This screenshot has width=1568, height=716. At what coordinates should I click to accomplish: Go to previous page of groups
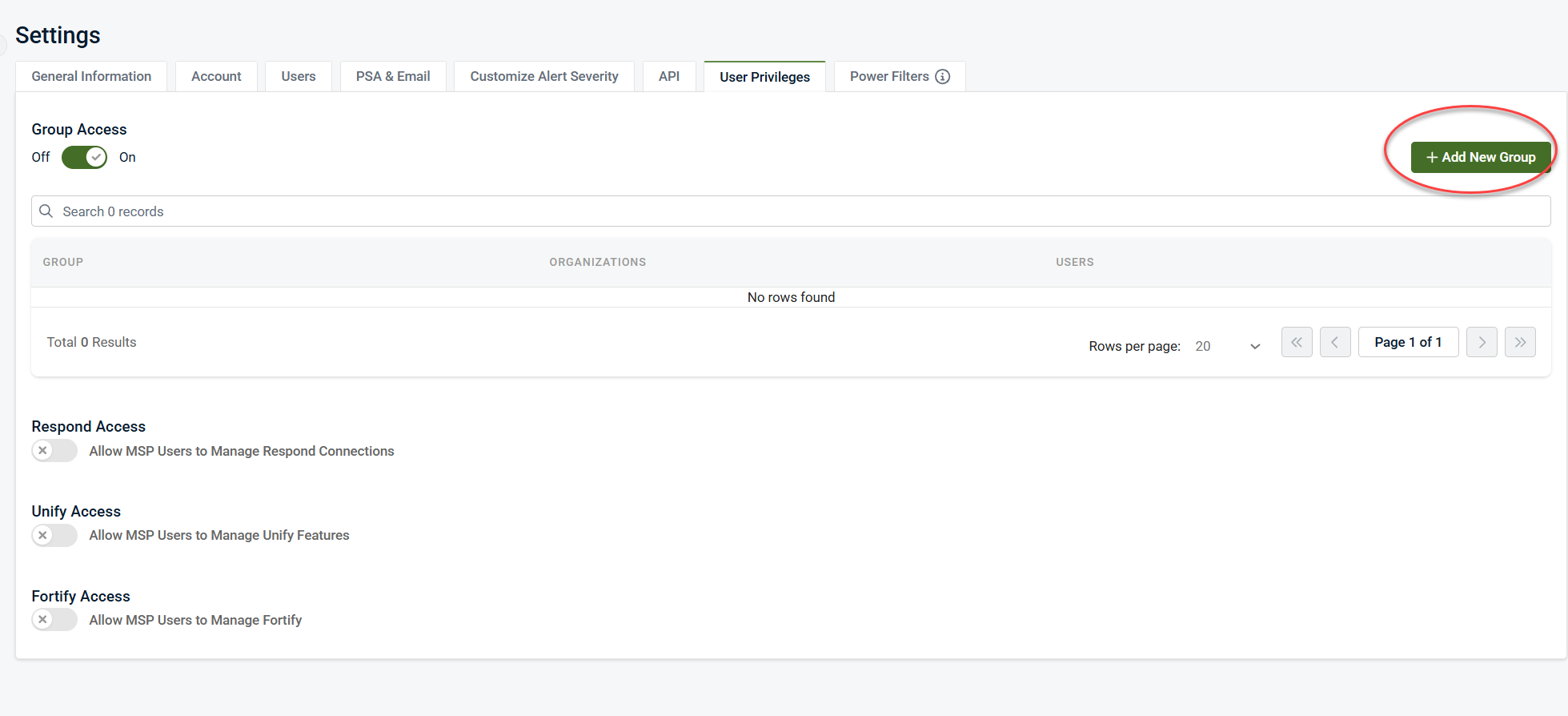(x=1334, y=342)
